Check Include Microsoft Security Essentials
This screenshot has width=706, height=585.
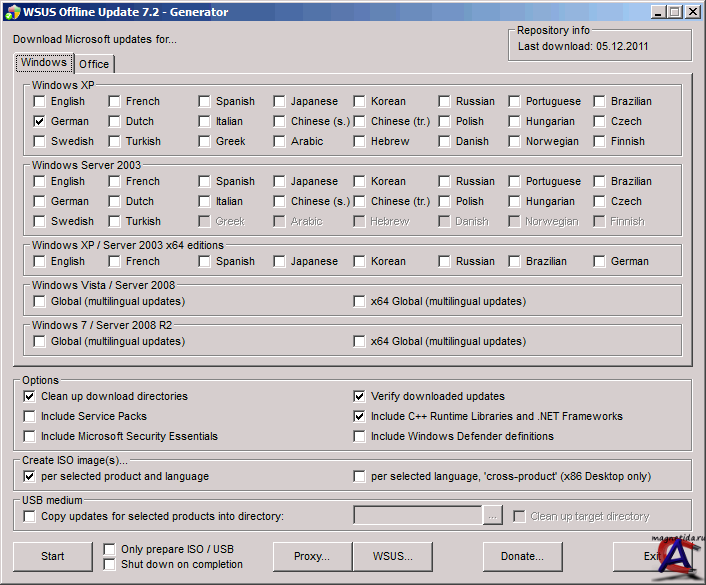(x=30, y=436)
